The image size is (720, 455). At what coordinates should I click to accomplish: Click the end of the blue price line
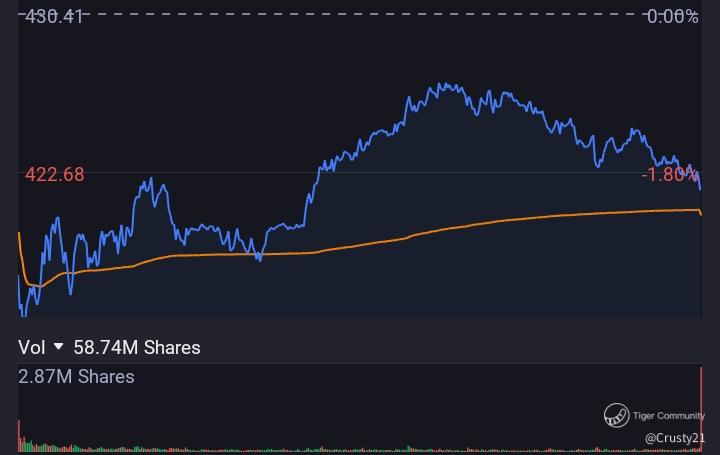point(700,189)
